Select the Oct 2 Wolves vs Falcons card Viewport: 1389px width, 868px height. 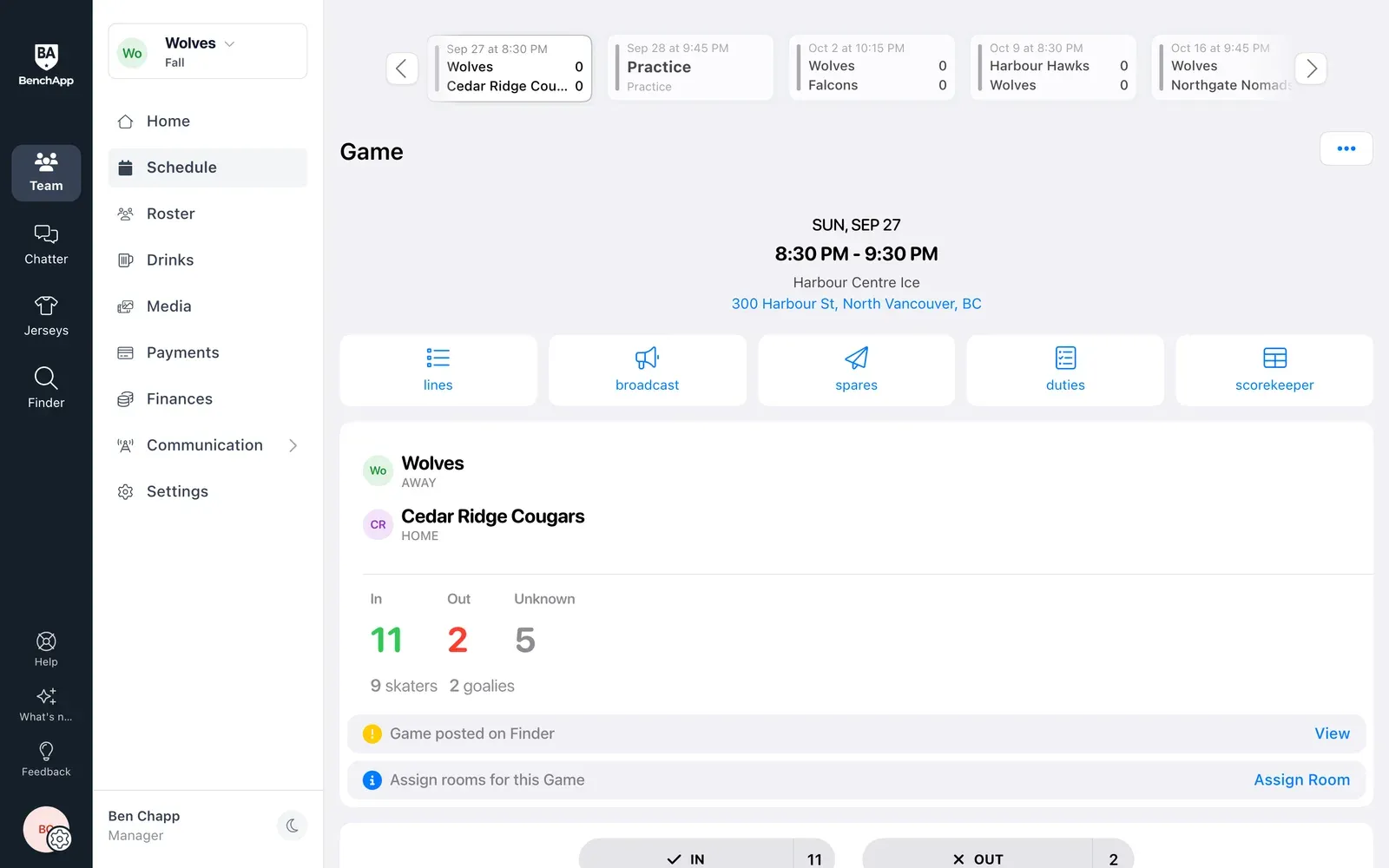pyautogui.click(x=872, y=68)
